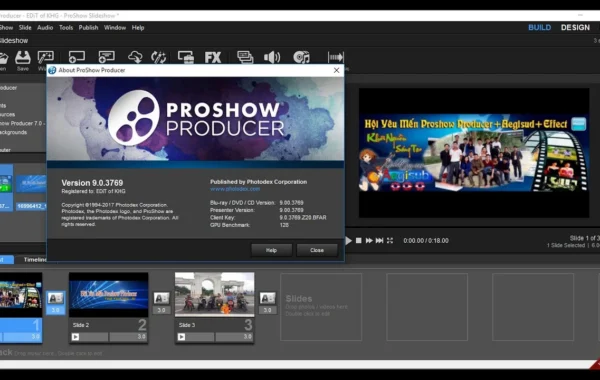Open the Audio menu

[45, 28]
